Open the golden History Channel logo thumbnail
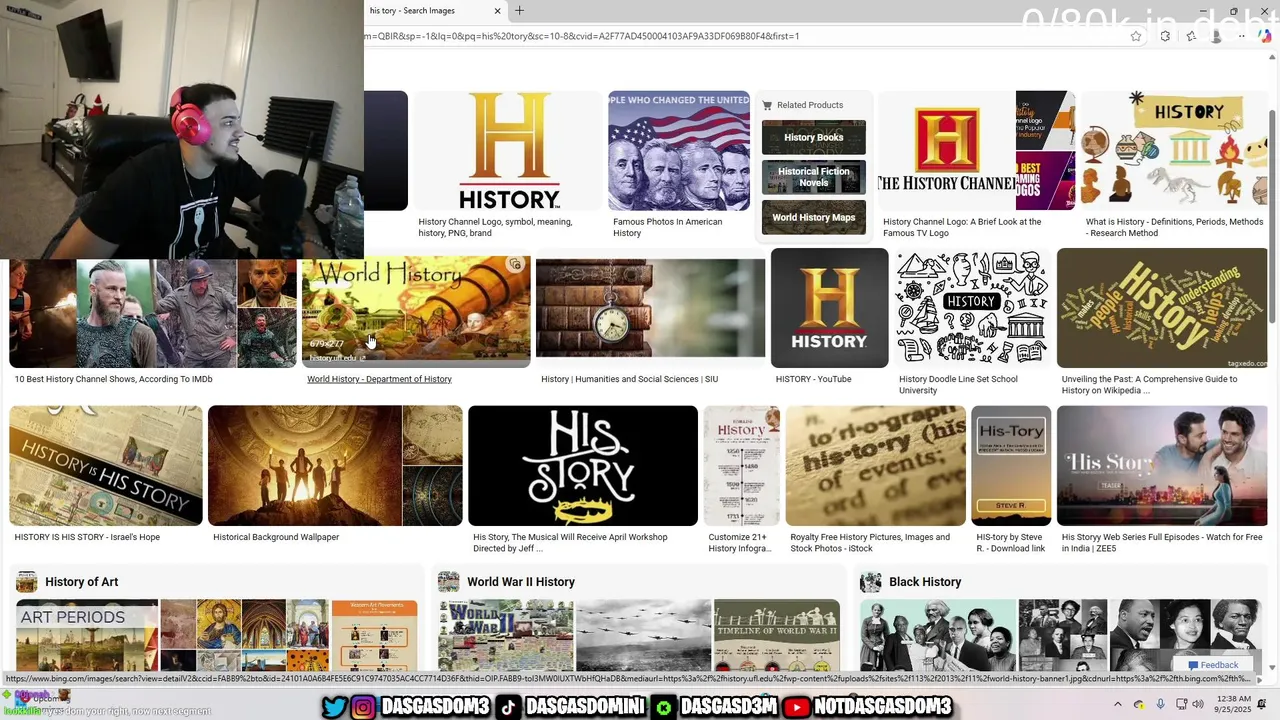This screenshot has width=1280, height=720. click(x=508, y=151)
